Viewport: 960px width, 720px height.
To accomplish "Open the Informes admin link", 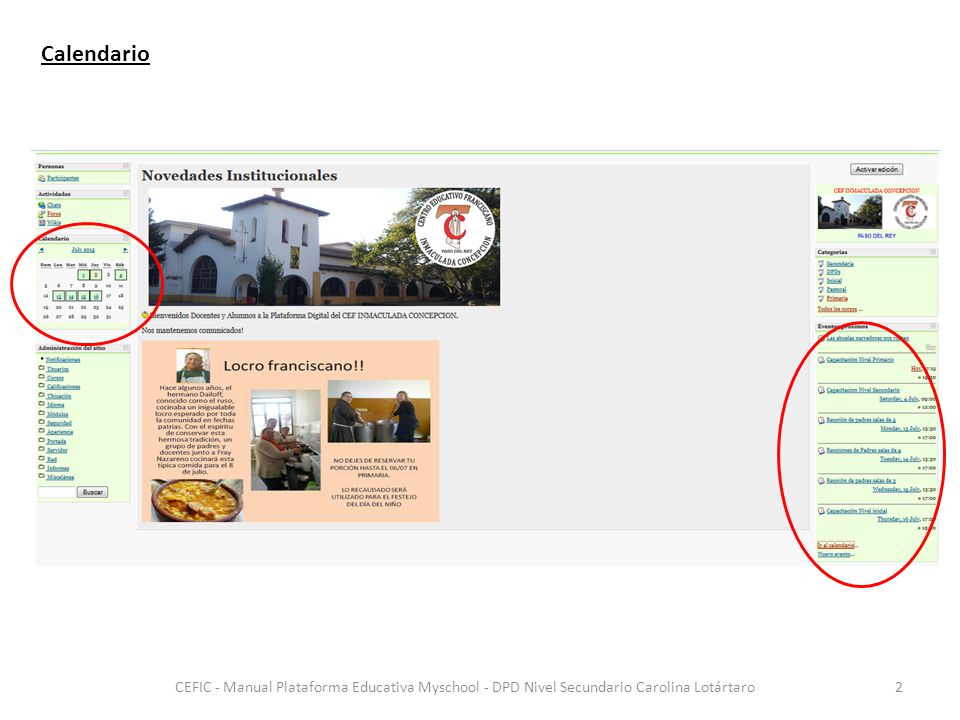I will coord(58,468).
